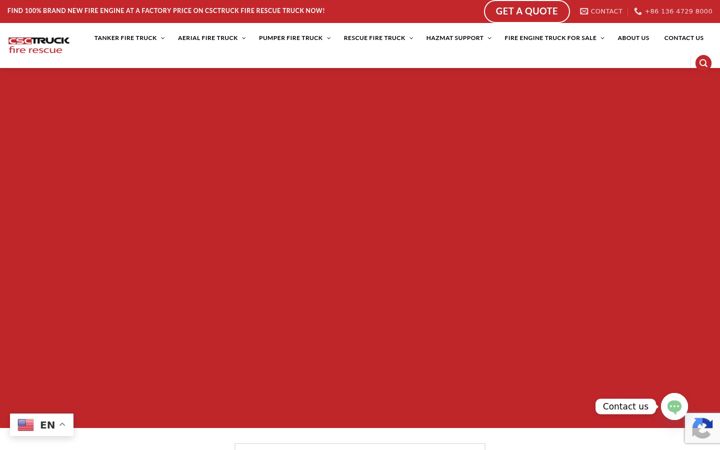Viewport: 720px width, 450px height.
Task: Go to the Contact Us page
Action: pyautogui.click(x=684, y=38)
